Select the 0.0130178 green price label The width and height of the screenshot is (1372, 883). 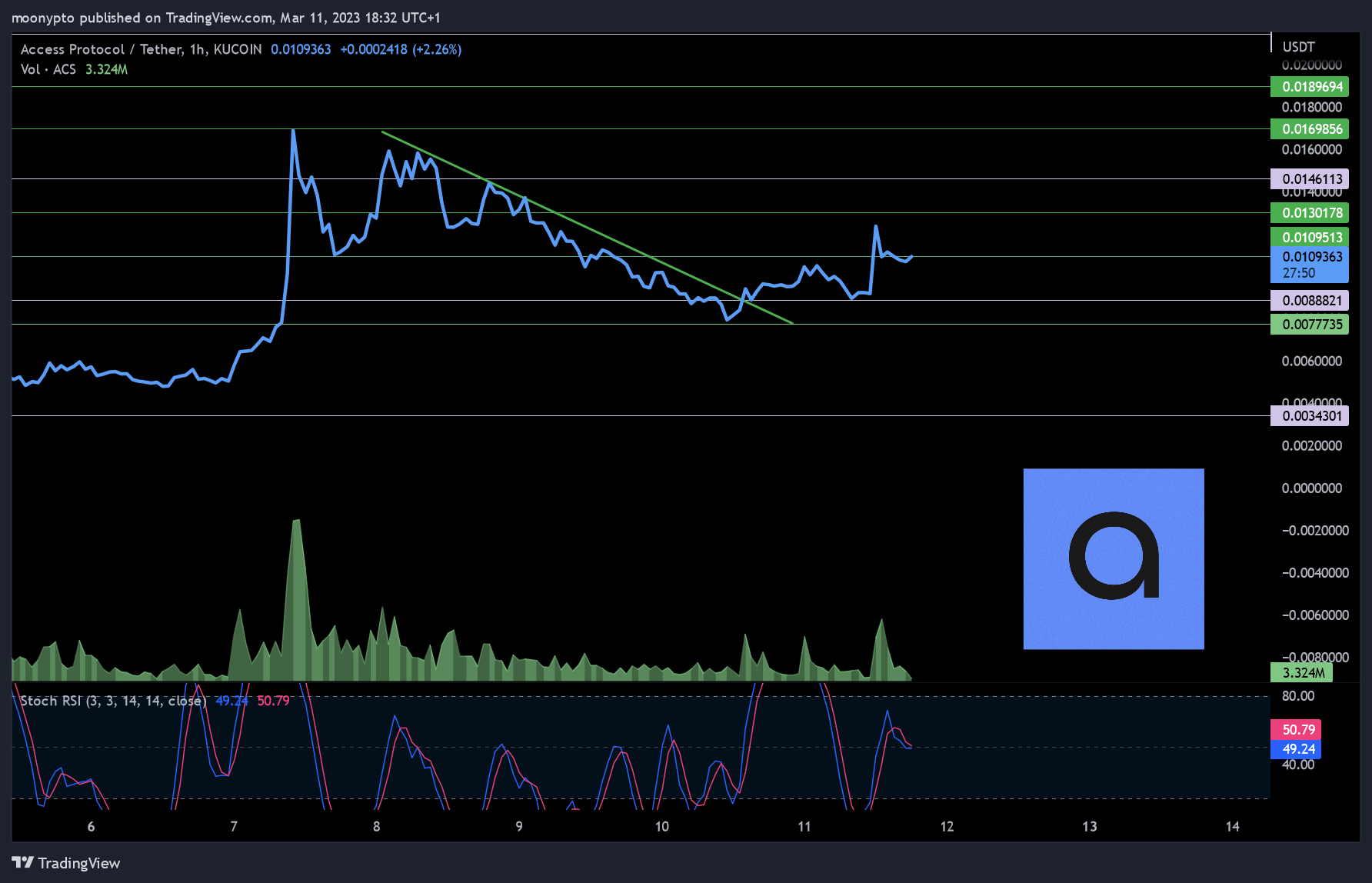[1310, 213]
